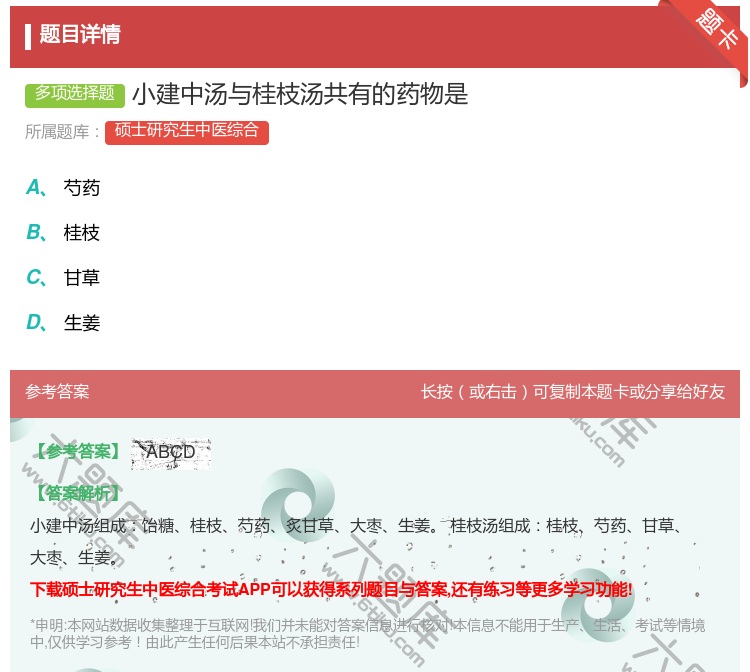
Task: Click the letter C option marker
Action: 35,277
